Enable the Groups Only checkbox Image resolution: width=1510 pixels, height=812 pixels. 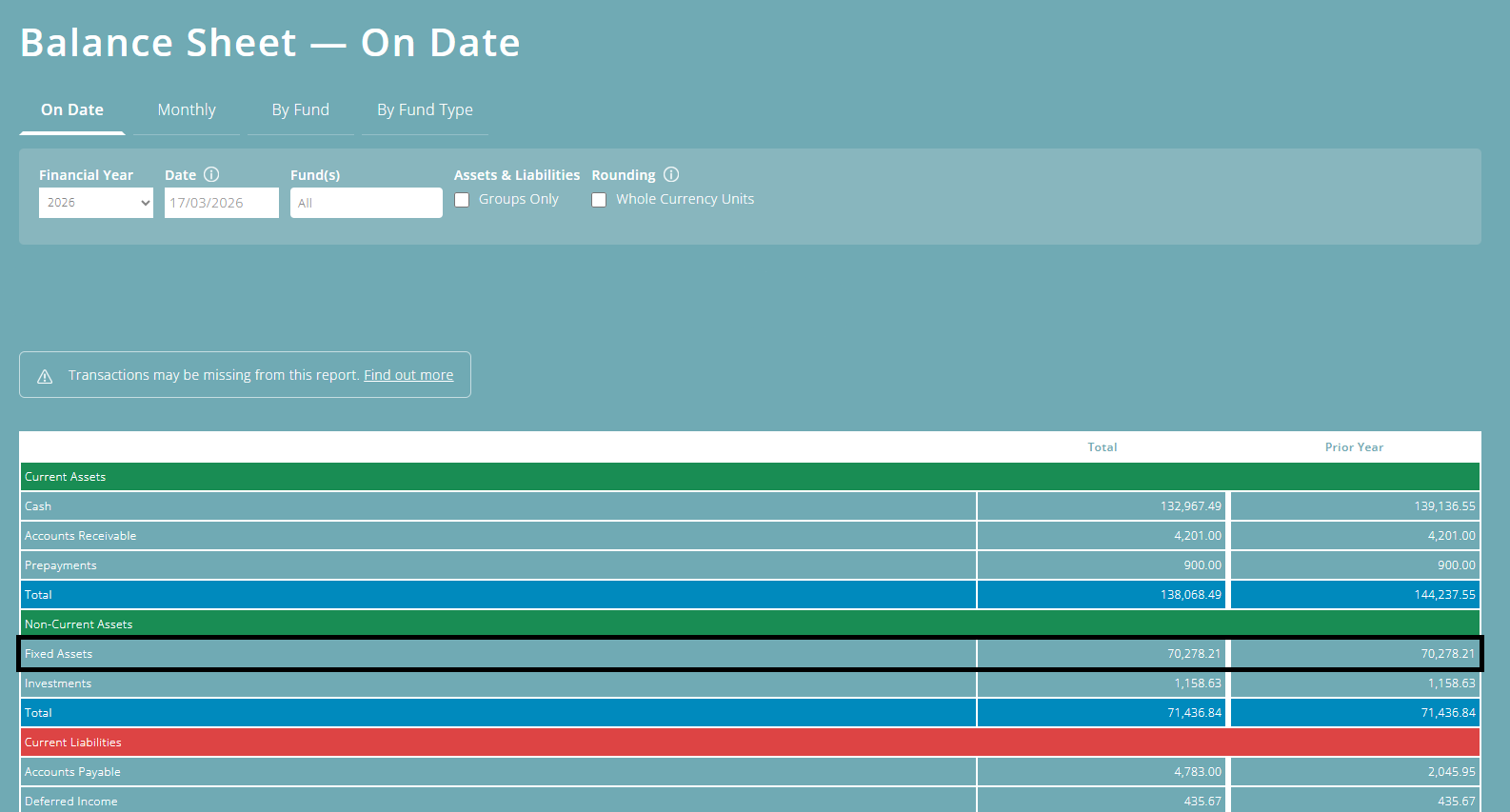click(x=462, y=200)
